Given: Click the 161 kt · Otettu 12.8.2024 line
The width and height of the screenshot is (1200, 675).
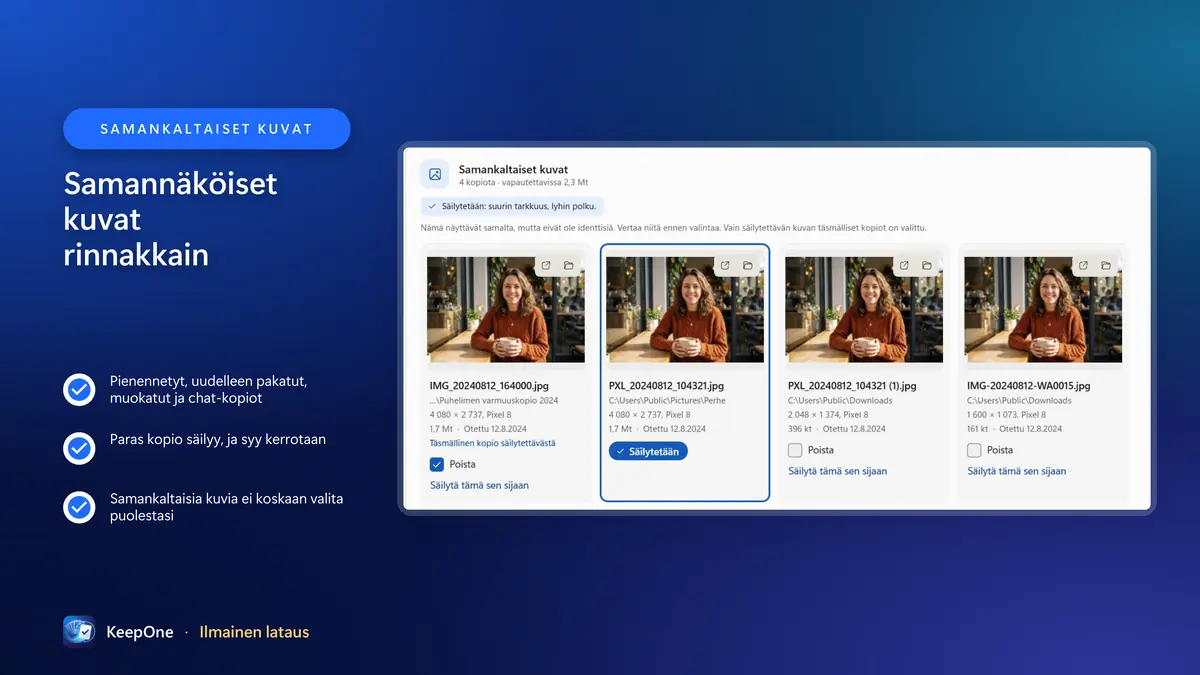Looking at the screenshot, I should (x=1014, y=428).
